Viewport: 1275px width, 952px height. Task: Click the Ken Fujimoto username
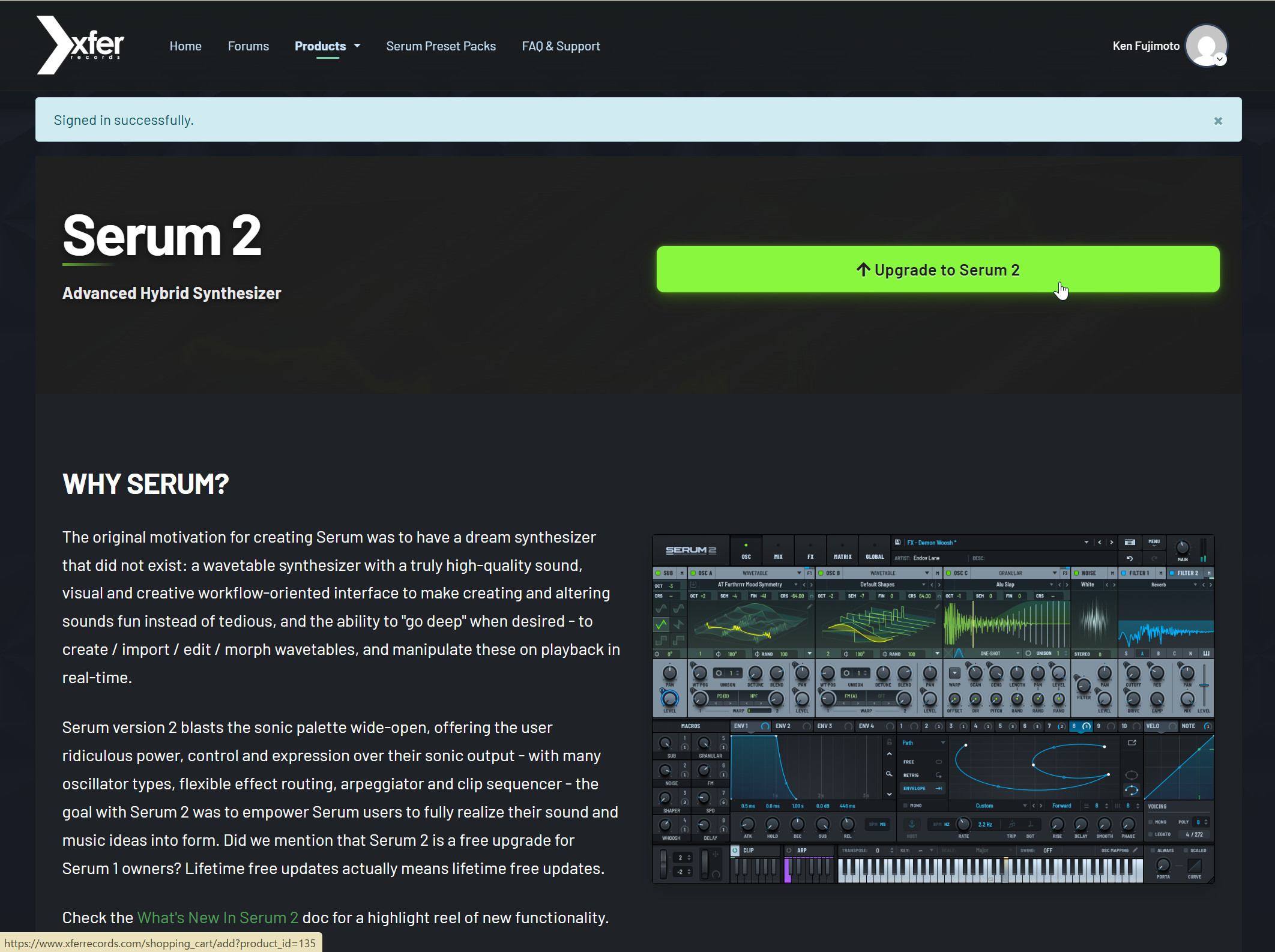(x=1146, y=46)
